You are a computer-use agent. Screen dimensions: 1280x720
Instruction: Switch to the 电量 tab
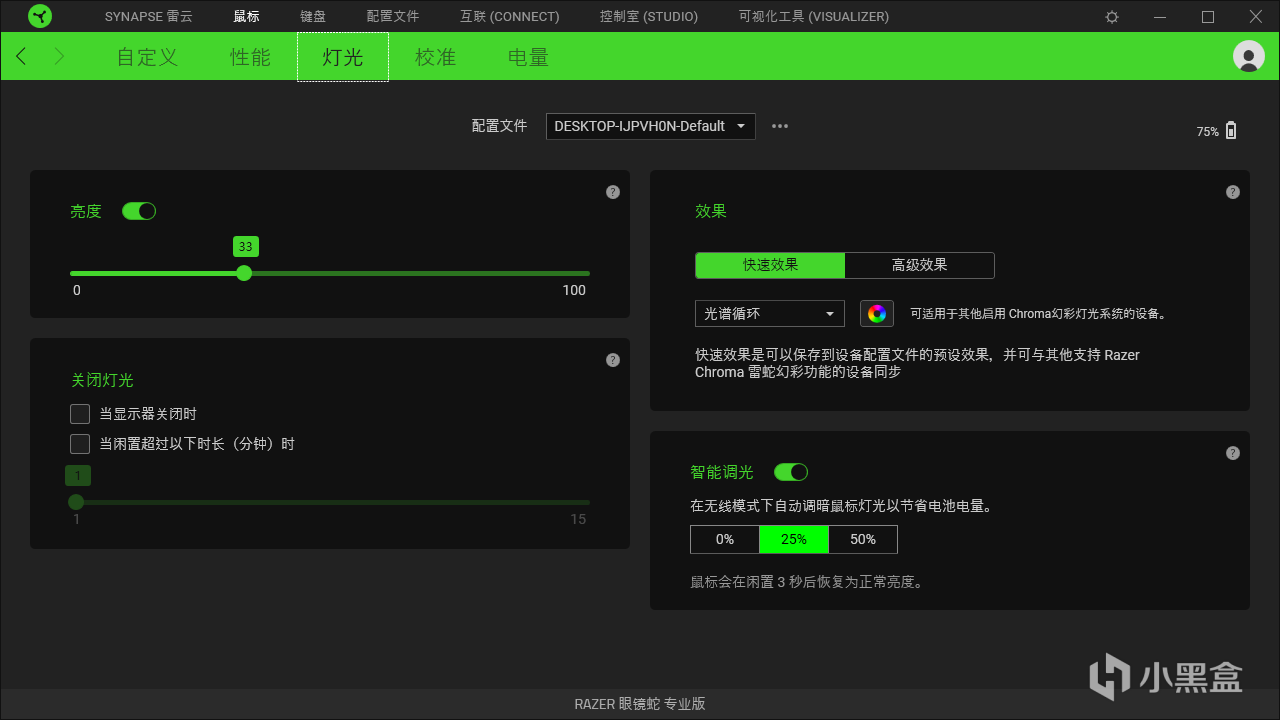click(x=528, y=57)
